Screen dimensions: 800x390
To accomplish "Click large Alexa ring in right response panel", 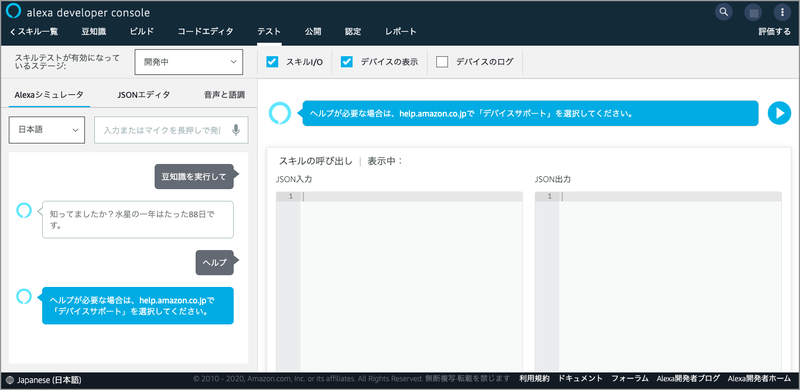I will pos(280,113).
